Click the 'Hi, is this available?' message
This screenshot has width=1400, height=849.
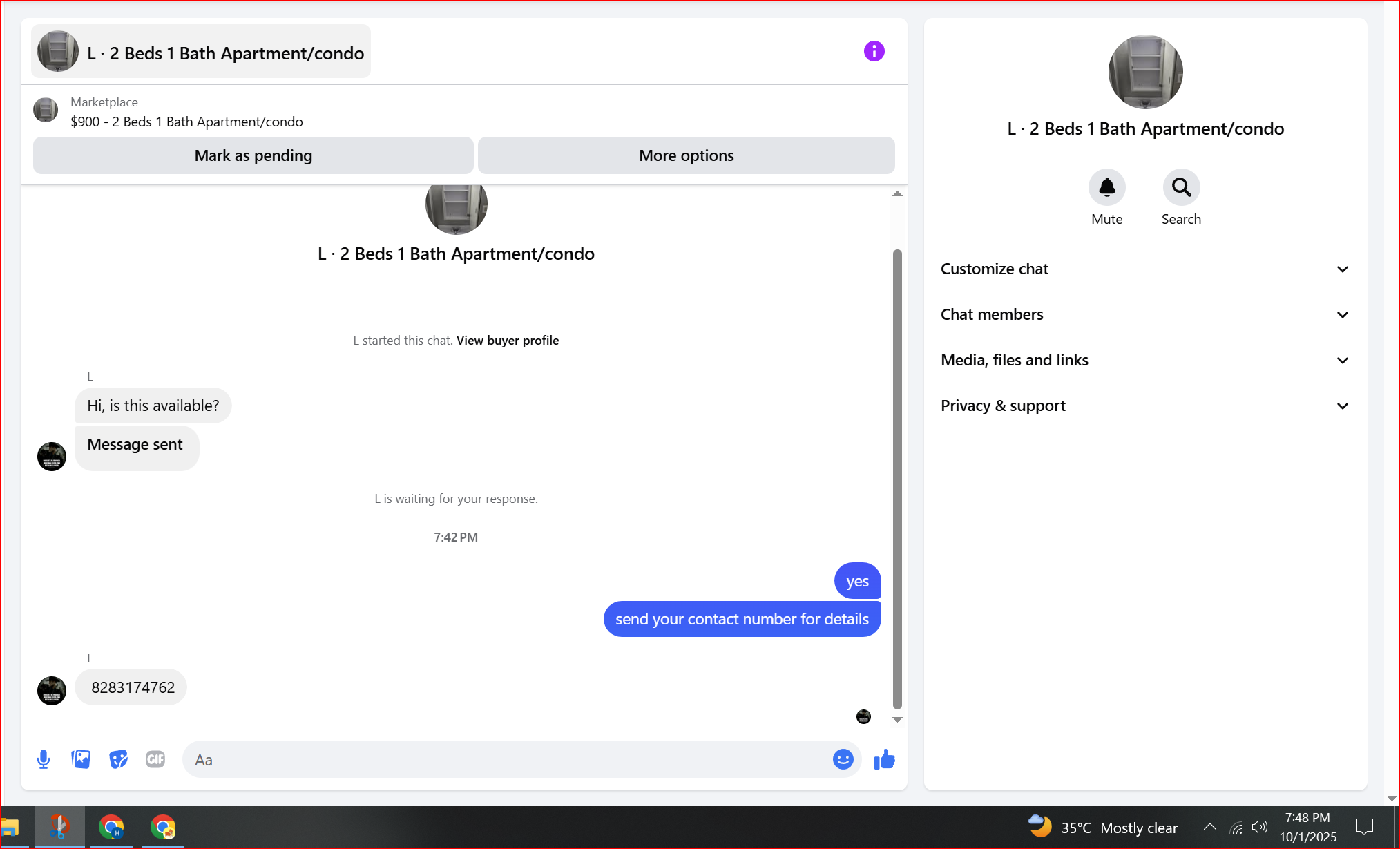[153, 406]
